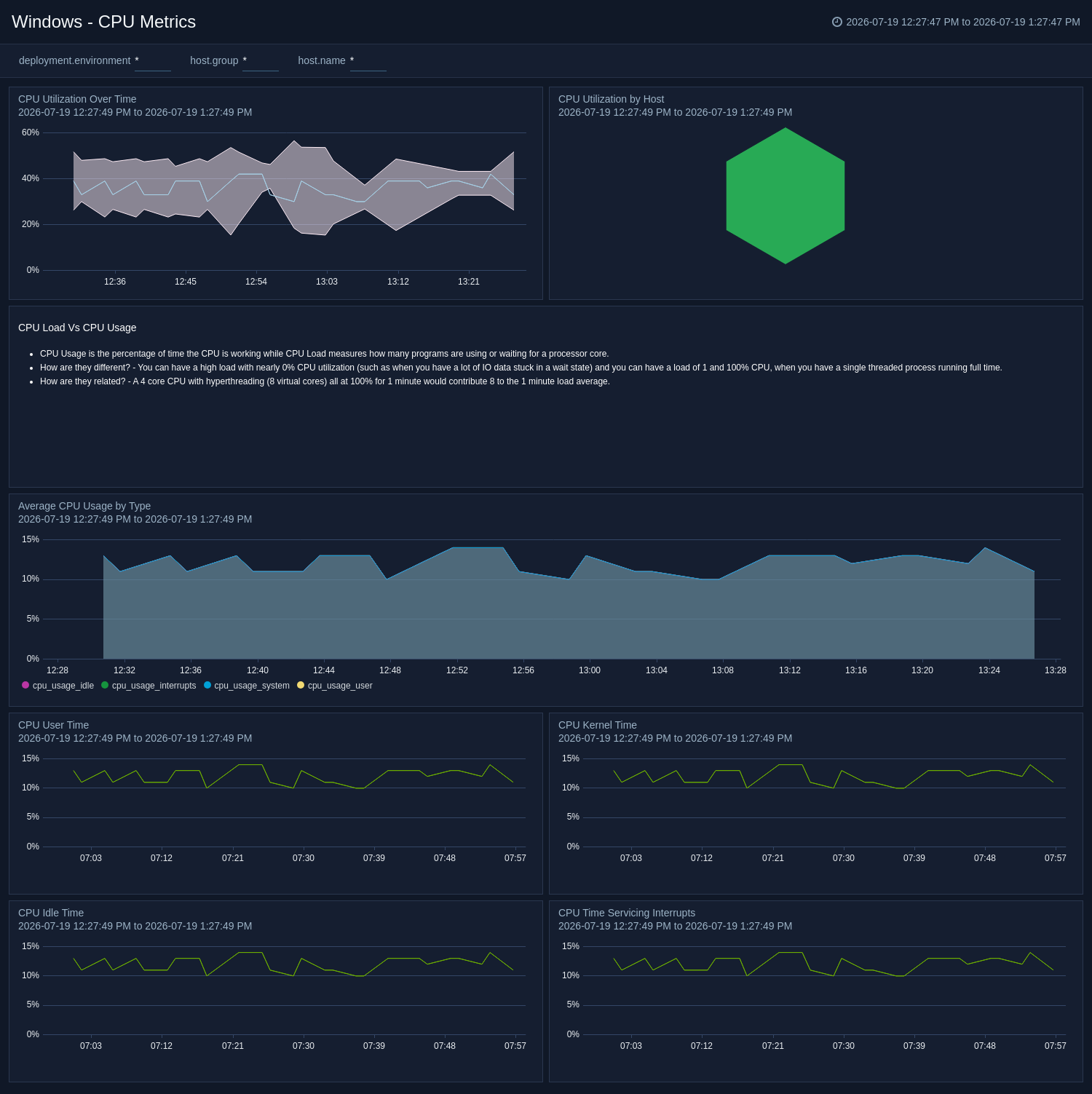
Task: Click the Windows - CPU Metrics dashboard title
Action: pos(103,22)
